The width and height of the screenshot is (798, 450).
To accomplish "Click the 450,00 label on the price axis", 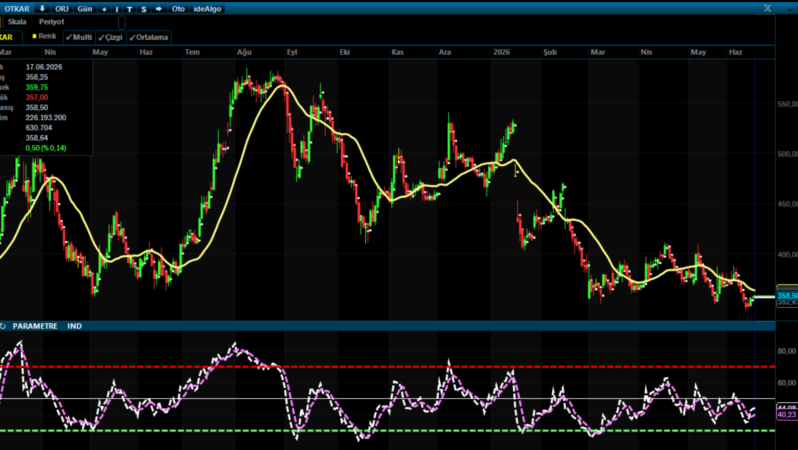I will (787, 204).
